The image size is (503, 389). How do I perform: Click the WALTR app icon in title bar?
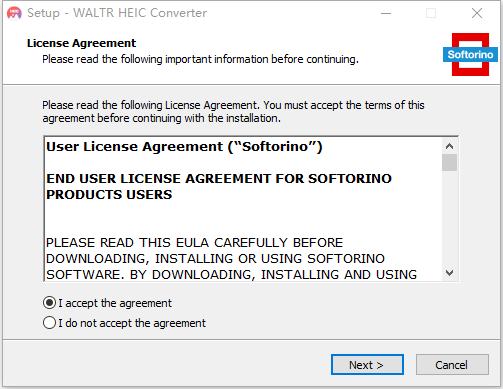click(x=14, y=13)
